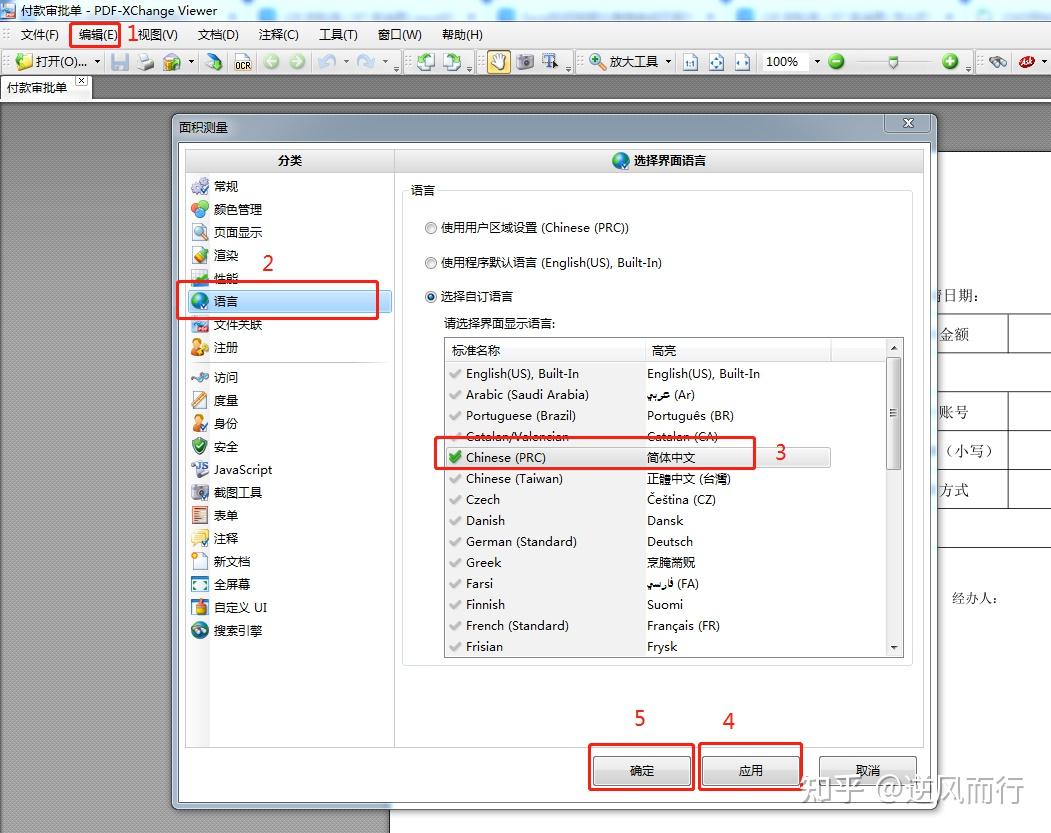Click the zoom 100% input field

tap(785, 62)
